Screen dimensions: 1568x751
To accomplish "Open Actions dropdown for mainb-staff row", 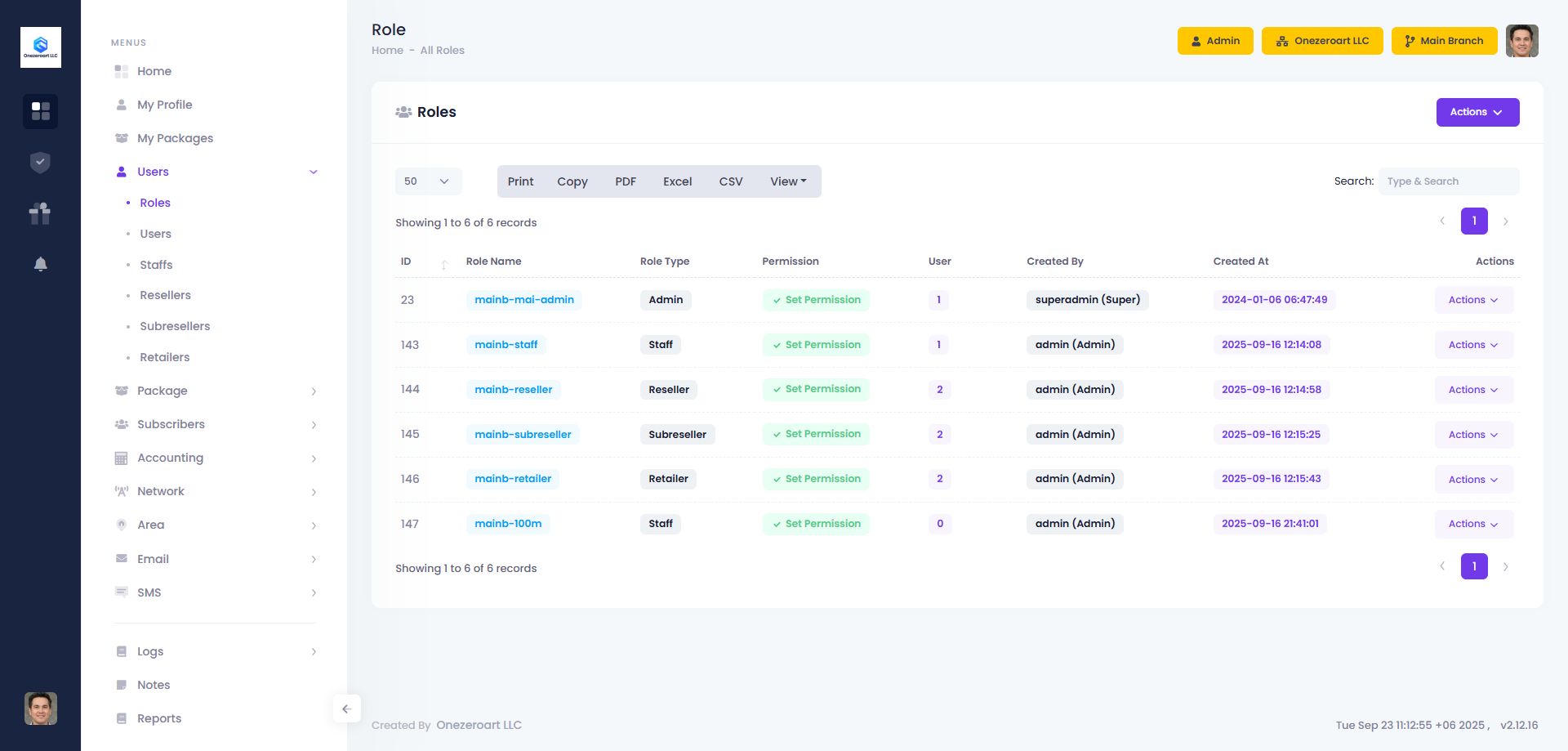I will tap(1473, 345).
